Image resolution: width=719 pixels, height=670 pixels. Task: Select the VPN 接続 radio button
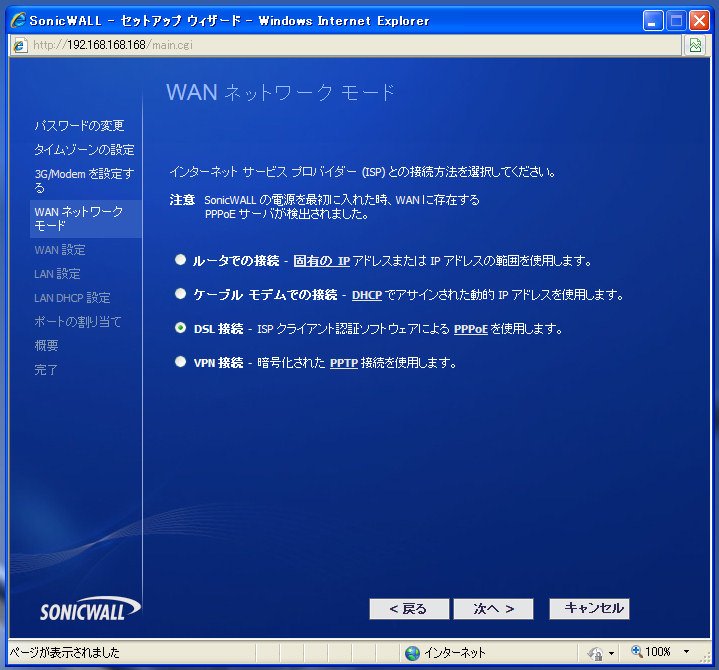click(180, 362)
